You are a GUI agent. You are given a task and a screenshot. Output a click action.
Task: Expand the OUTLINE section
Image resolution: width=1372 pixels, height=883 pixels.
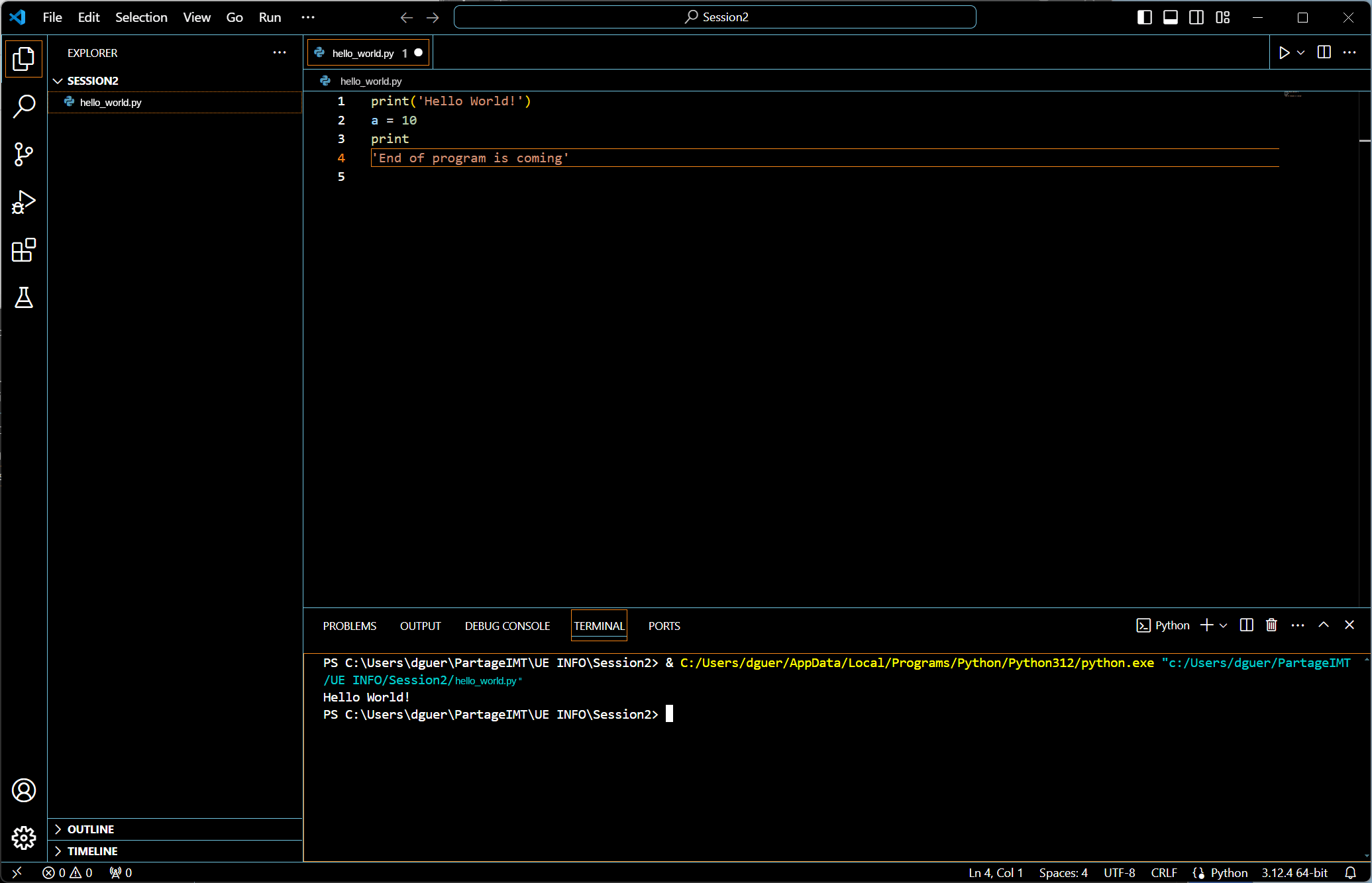point(91,829)
